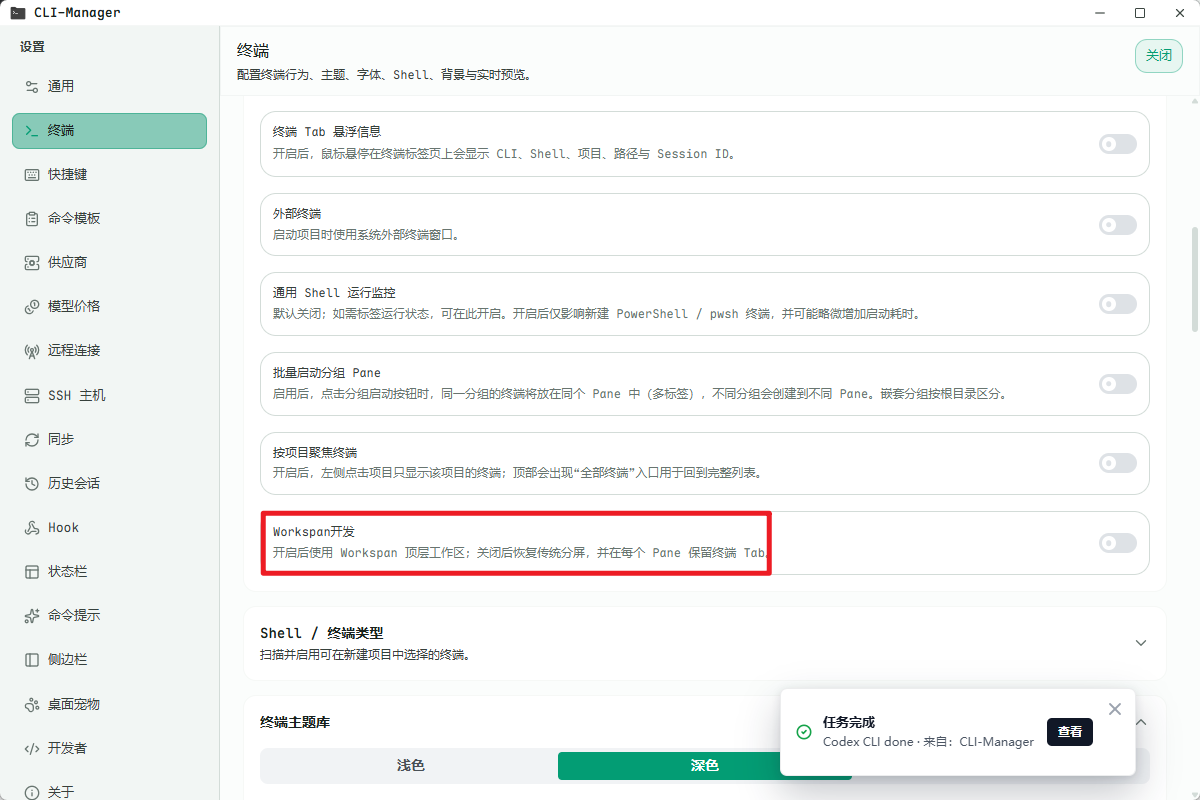The width and height of the screenshot is (1200, 800).
Task: Open 命令模板 settings page
Action: 110,218
